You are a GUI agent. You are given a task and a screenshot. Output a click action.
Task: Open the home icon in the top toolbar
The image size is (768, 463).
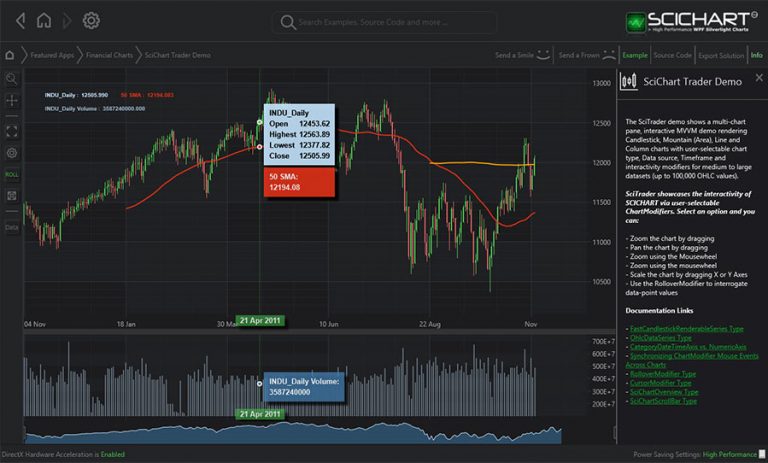click(44, 21)
